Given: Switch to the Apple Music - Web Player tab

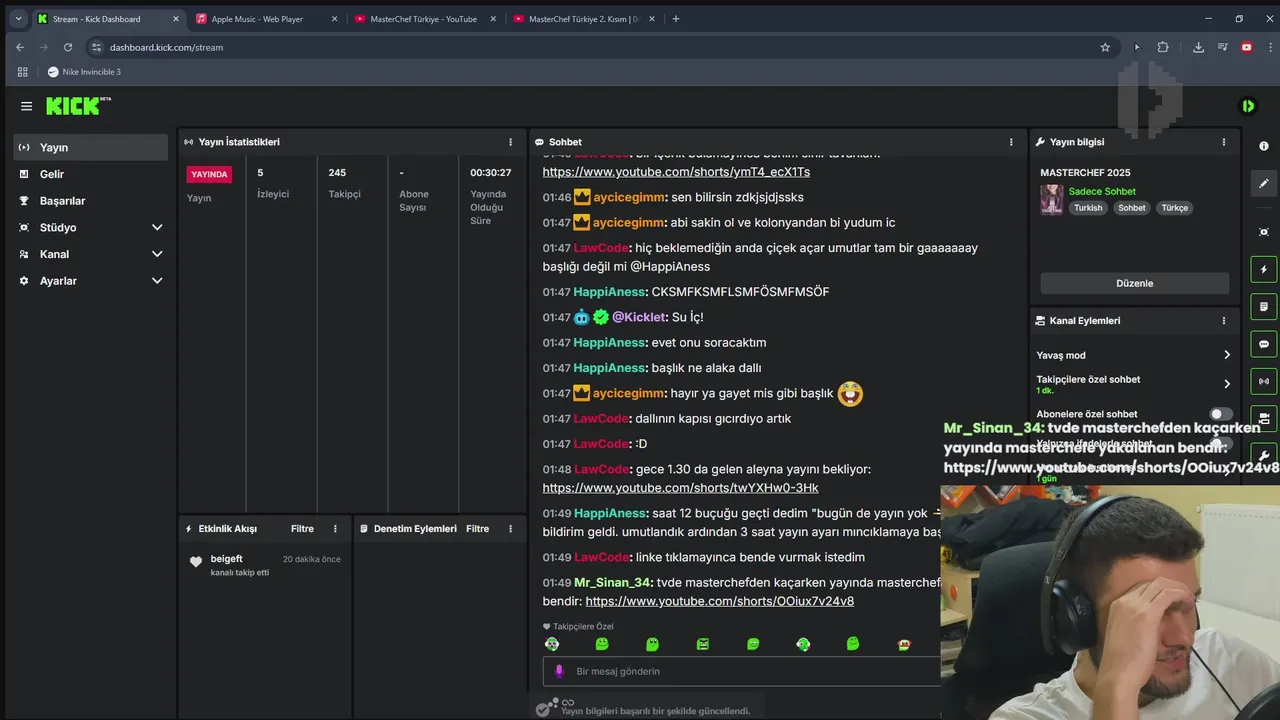Looking at the screenshot, I should coord(266,19).
